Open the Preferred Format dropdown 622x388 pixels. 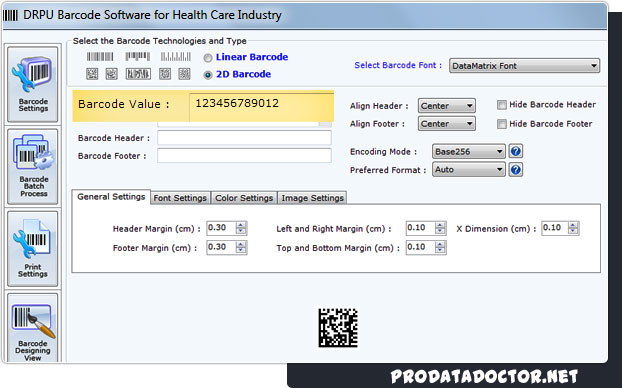tap(468, 170)
